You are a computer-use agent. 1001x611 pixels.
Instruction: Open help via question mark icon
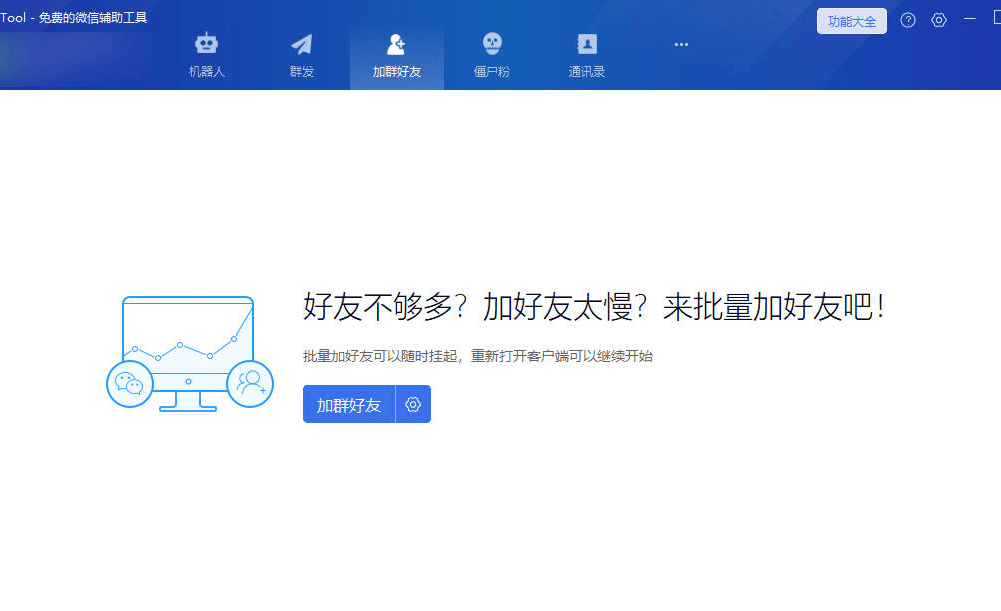(908, 20)
